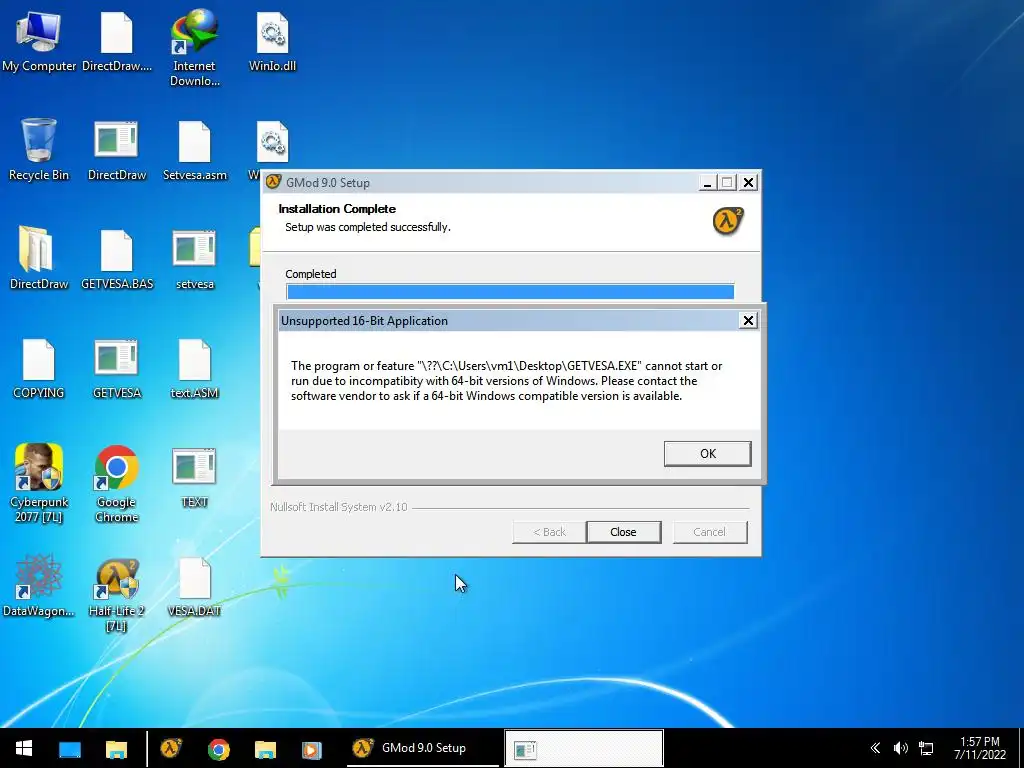Click the Half-Life 2 logo in setup header
The image size is (1024, 768).
pos(728,221)
